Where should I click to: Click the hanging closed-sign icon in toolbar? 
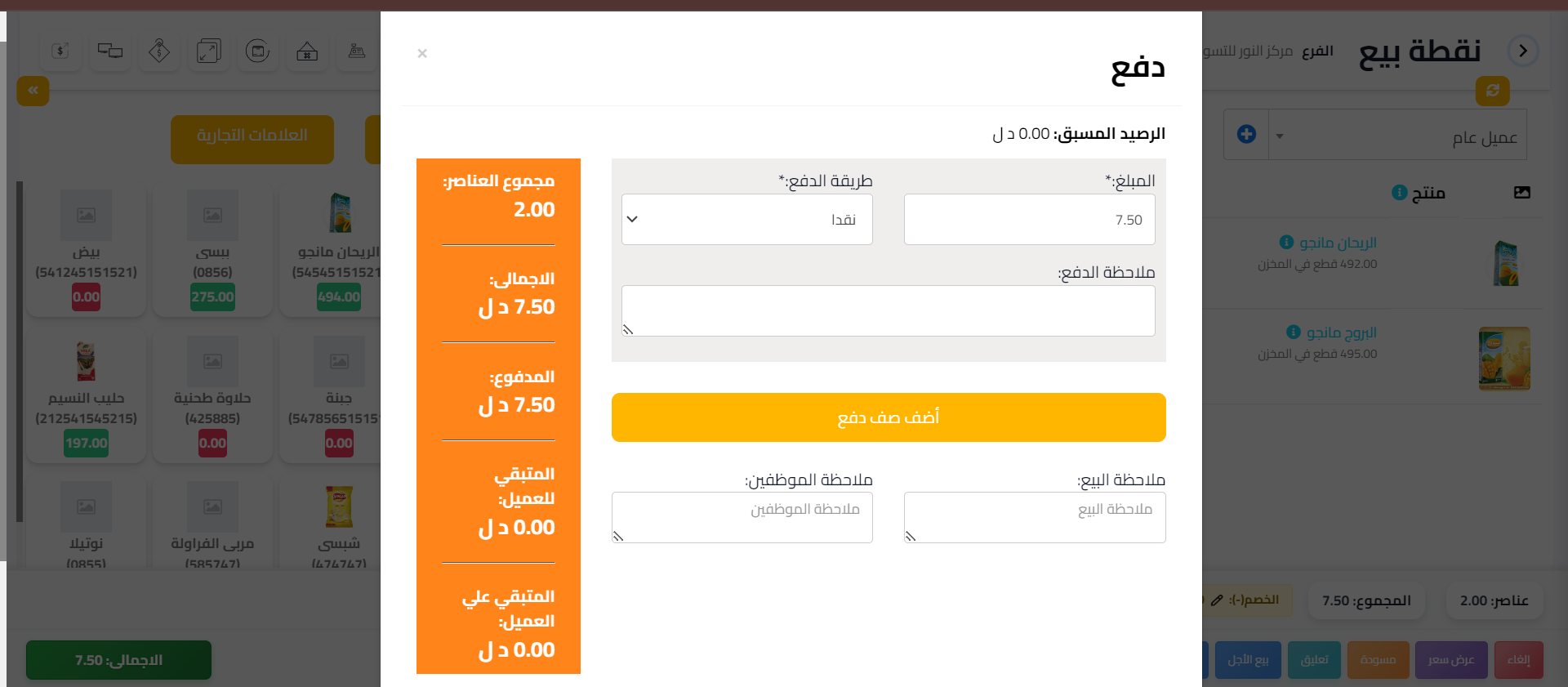coord(307,51)
